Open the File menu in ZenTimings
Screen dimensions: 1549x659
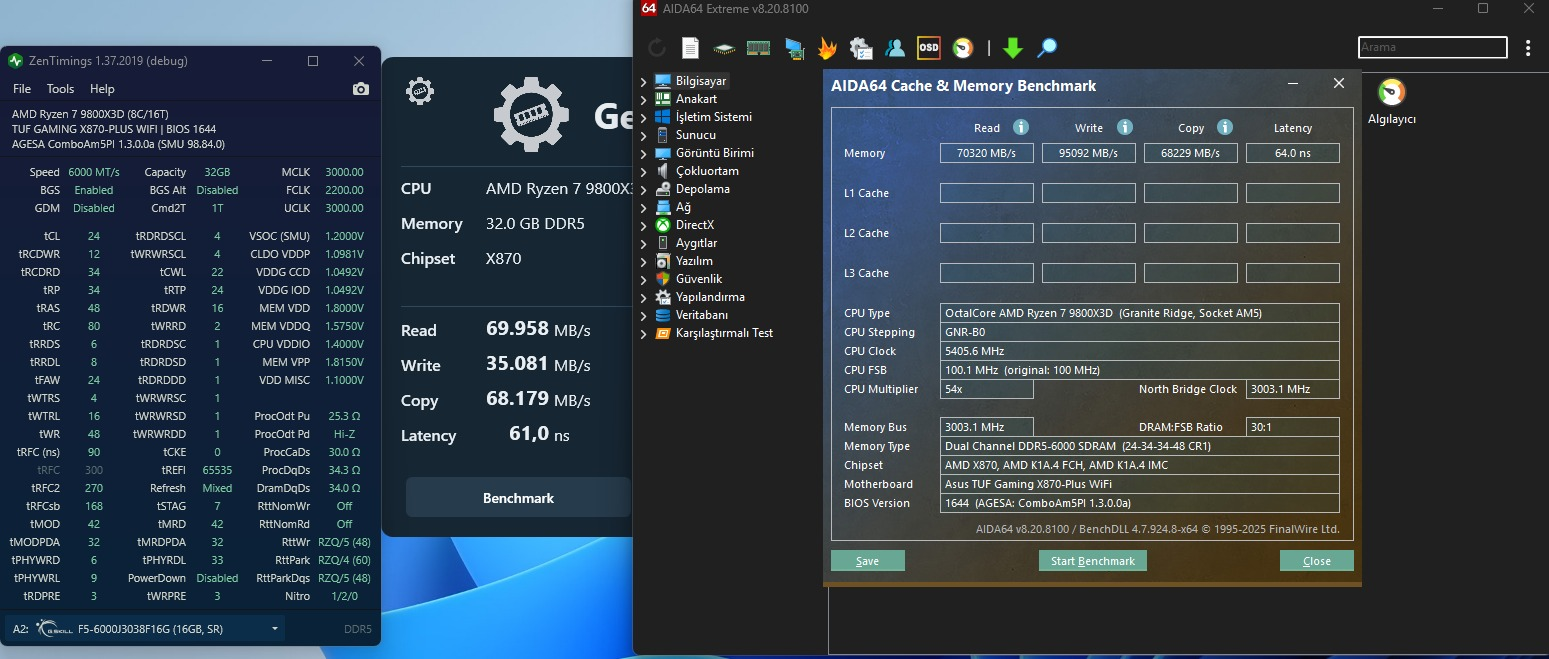tap(21, 89)
